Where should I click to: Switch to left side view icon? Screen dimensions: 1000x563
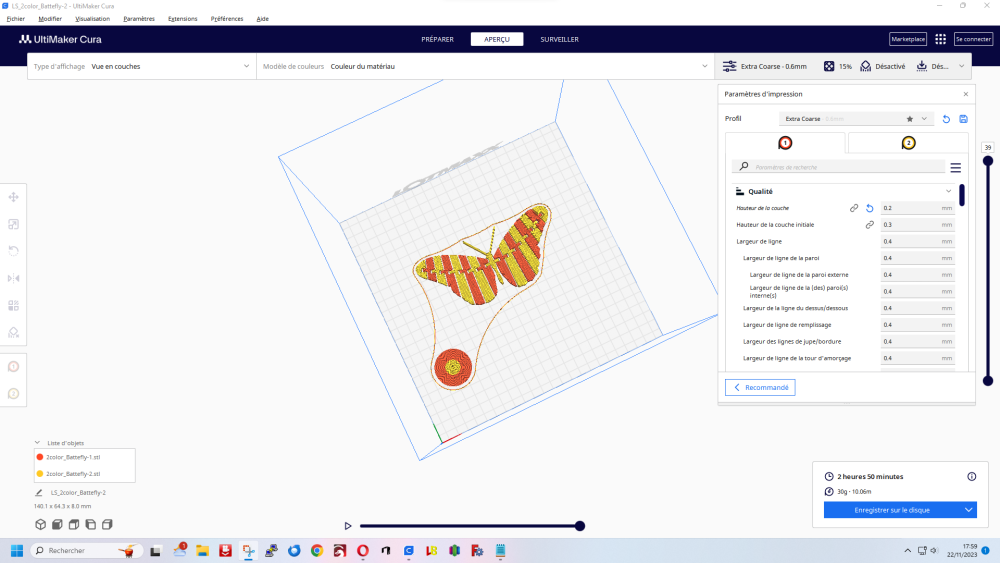pos(91,524)
